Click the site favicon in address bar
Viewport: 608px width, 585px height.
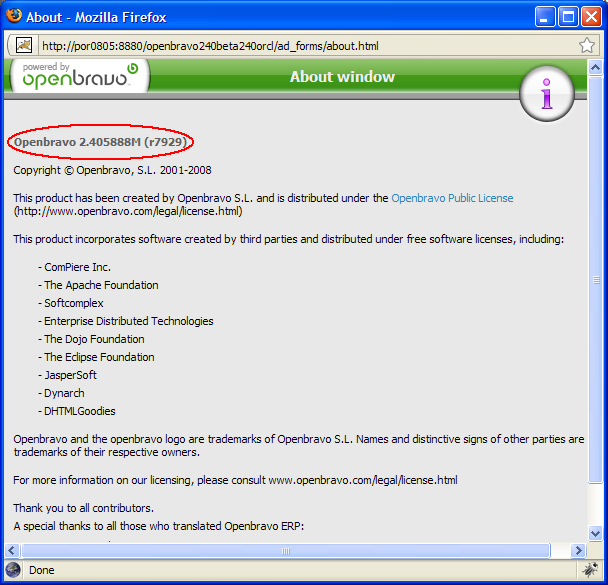tap(24, 45)
